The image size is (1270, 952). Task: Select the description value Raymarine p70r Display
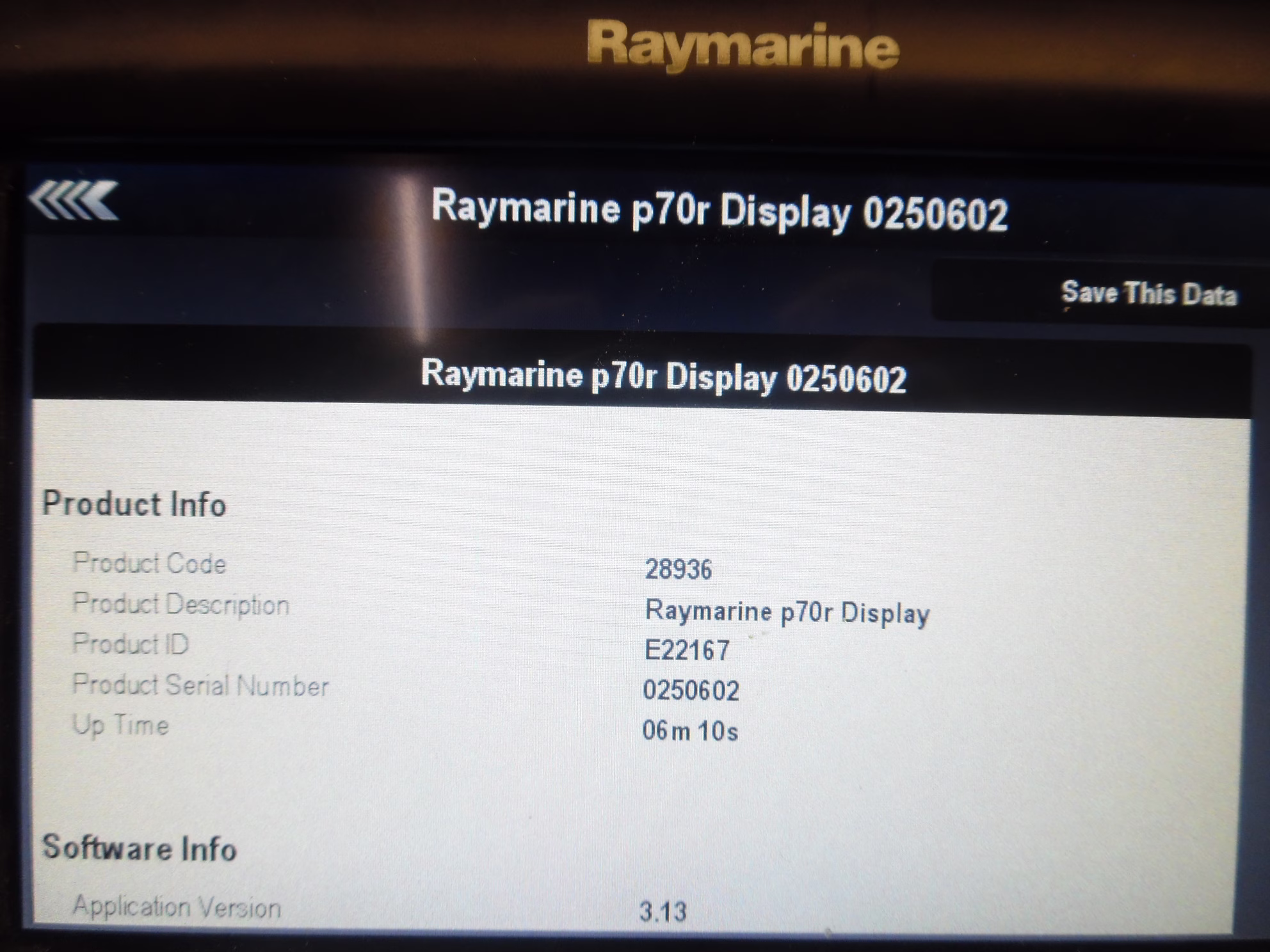pos(787,612)
